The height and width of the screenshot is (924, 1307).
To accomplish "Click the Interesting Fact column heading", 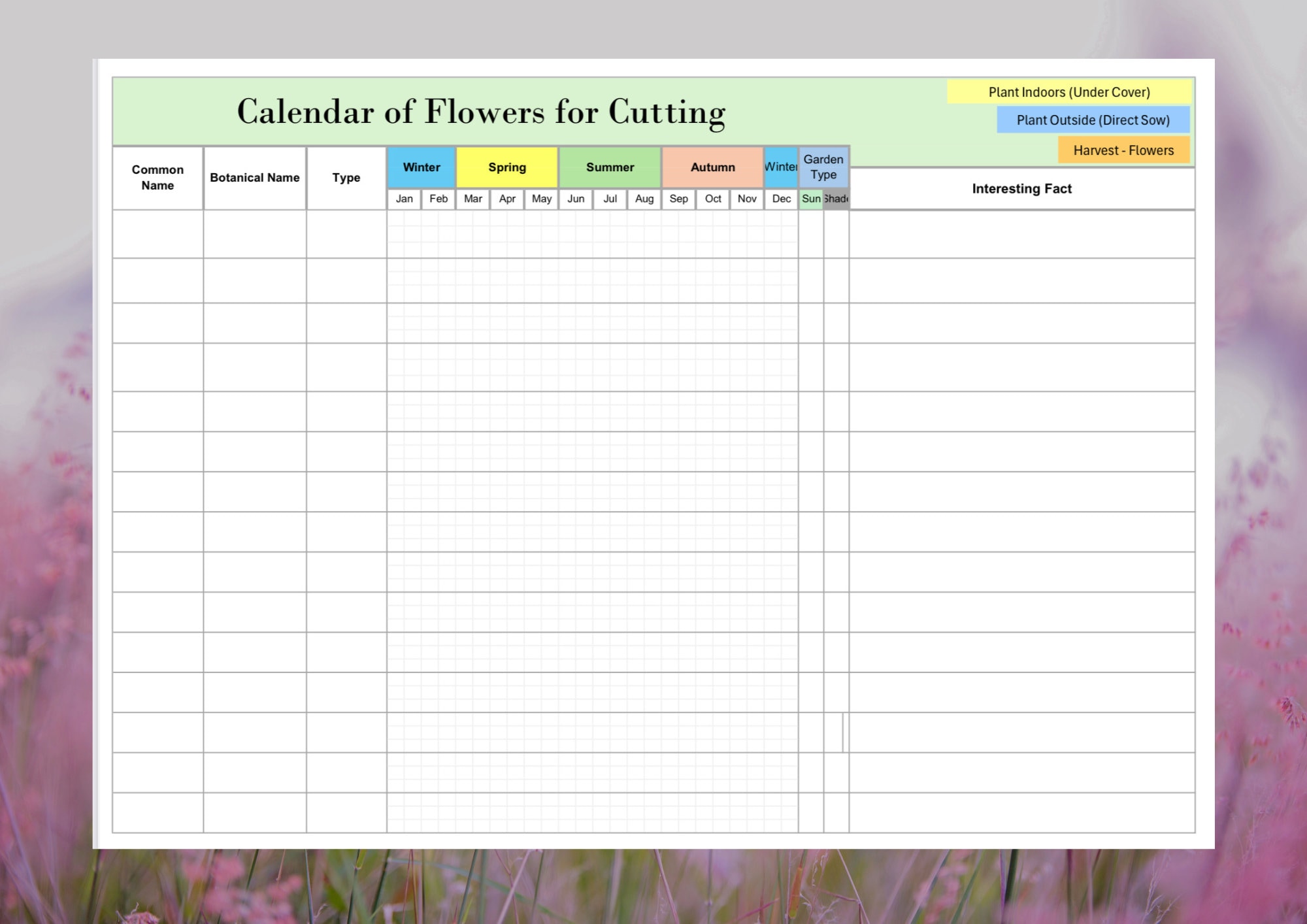I will click(x=1021, y=188).
